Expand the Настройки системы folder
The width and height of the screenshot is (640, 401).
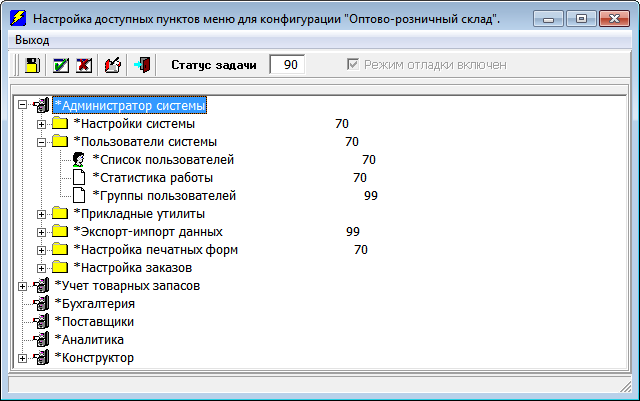[41, 124]
